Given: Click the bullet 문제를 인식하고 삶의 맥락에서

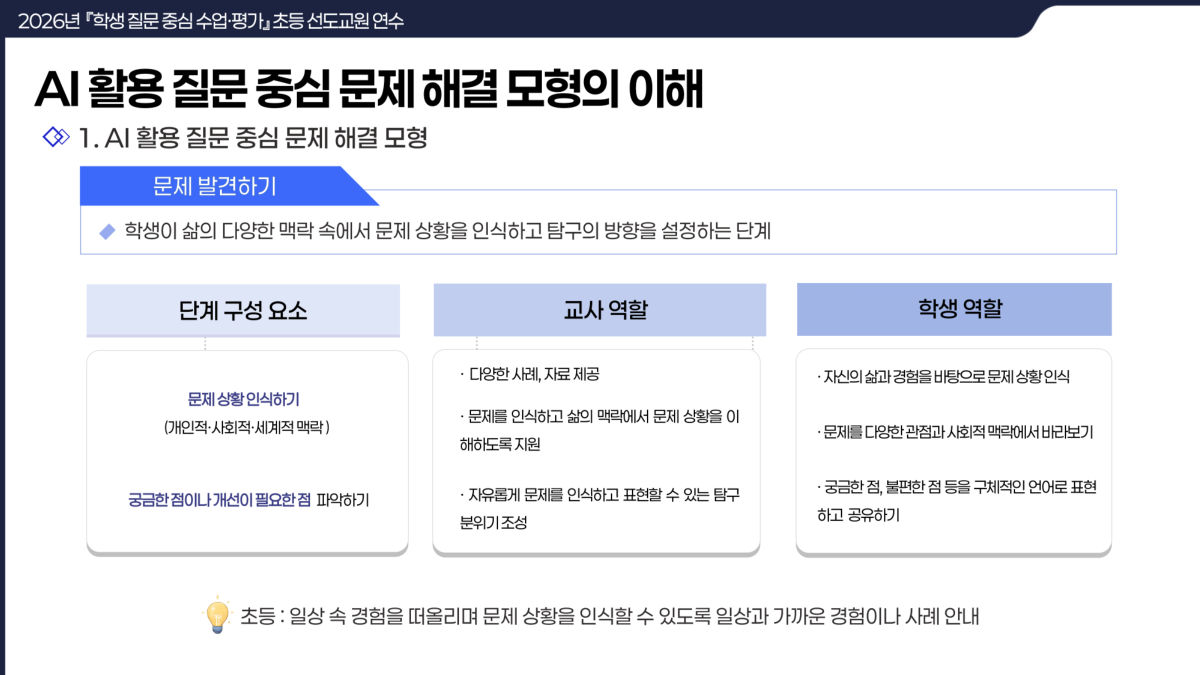Looking at the screenshot, I should pyautogui.click(x=599, y=430).
